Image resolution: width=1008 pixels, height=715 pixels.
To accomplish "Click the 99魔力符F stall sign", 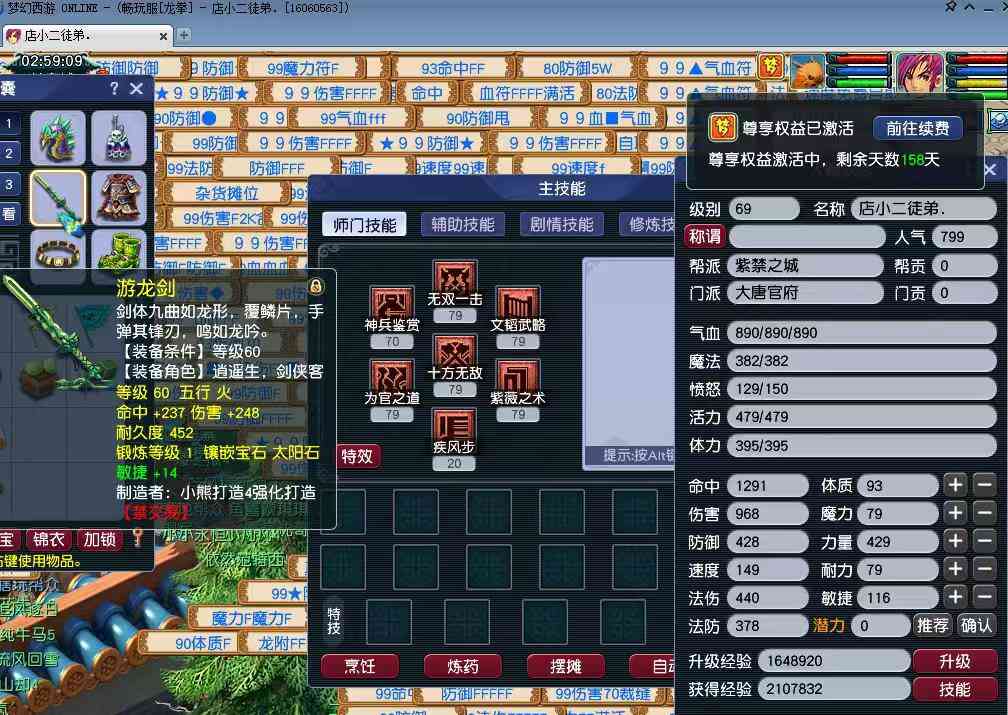I will 302,68.
